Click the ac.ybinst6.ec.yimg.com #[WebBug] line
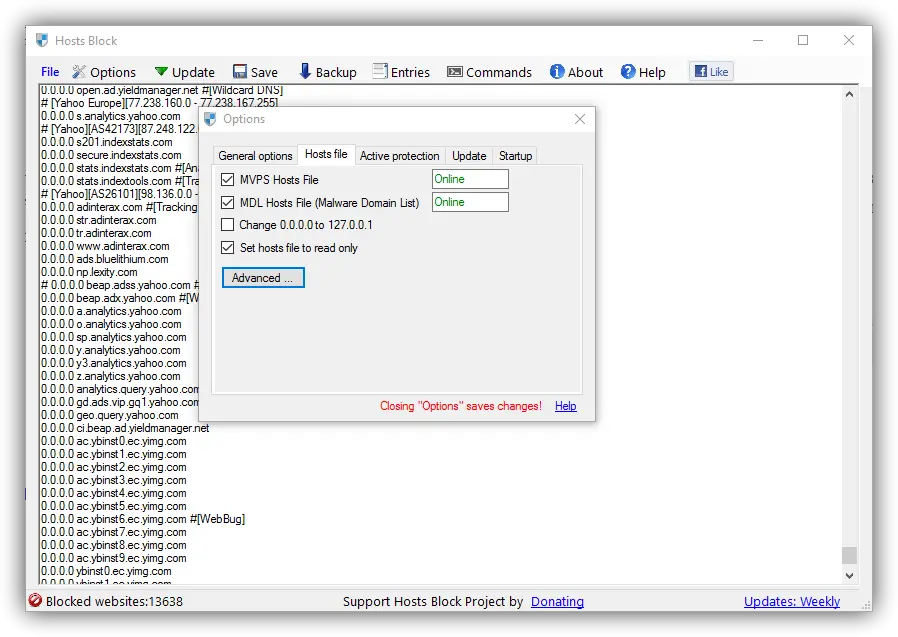Image resolution: width=898 pixels, height=637 pixels. tap(143, 520)
